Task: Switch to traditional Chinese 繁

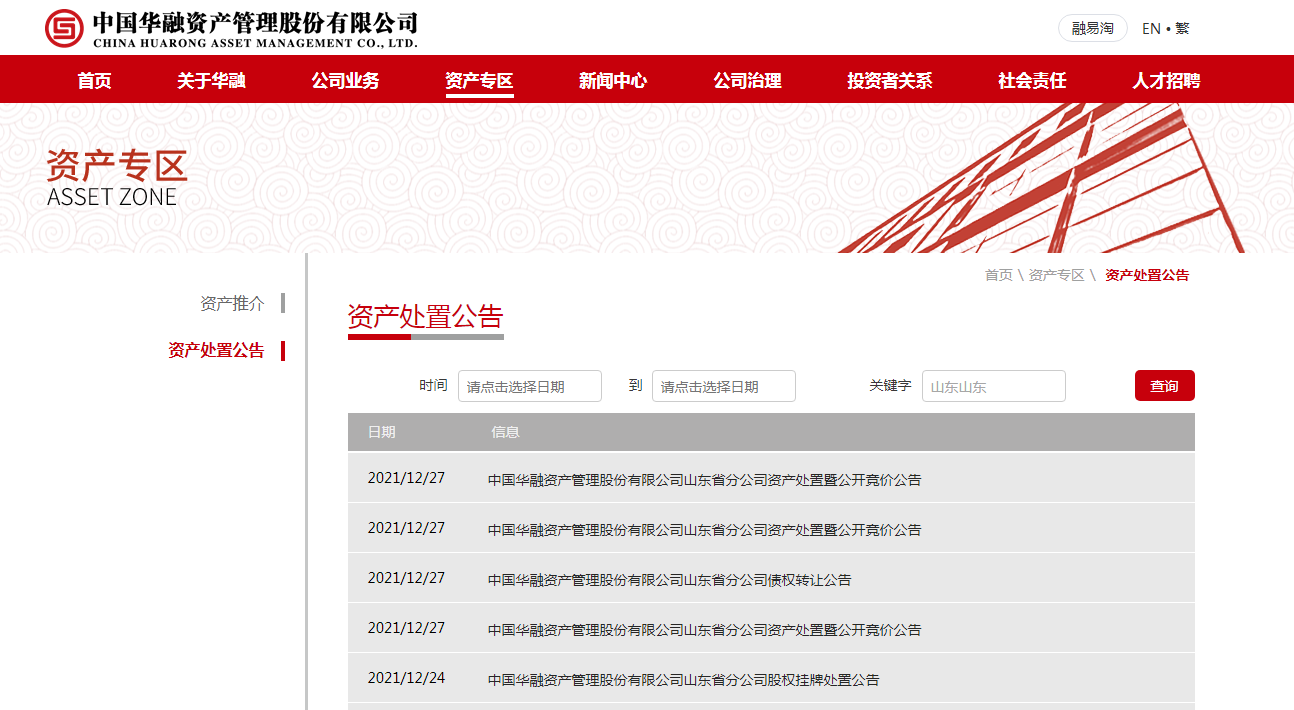Action: coord(1182,29)
